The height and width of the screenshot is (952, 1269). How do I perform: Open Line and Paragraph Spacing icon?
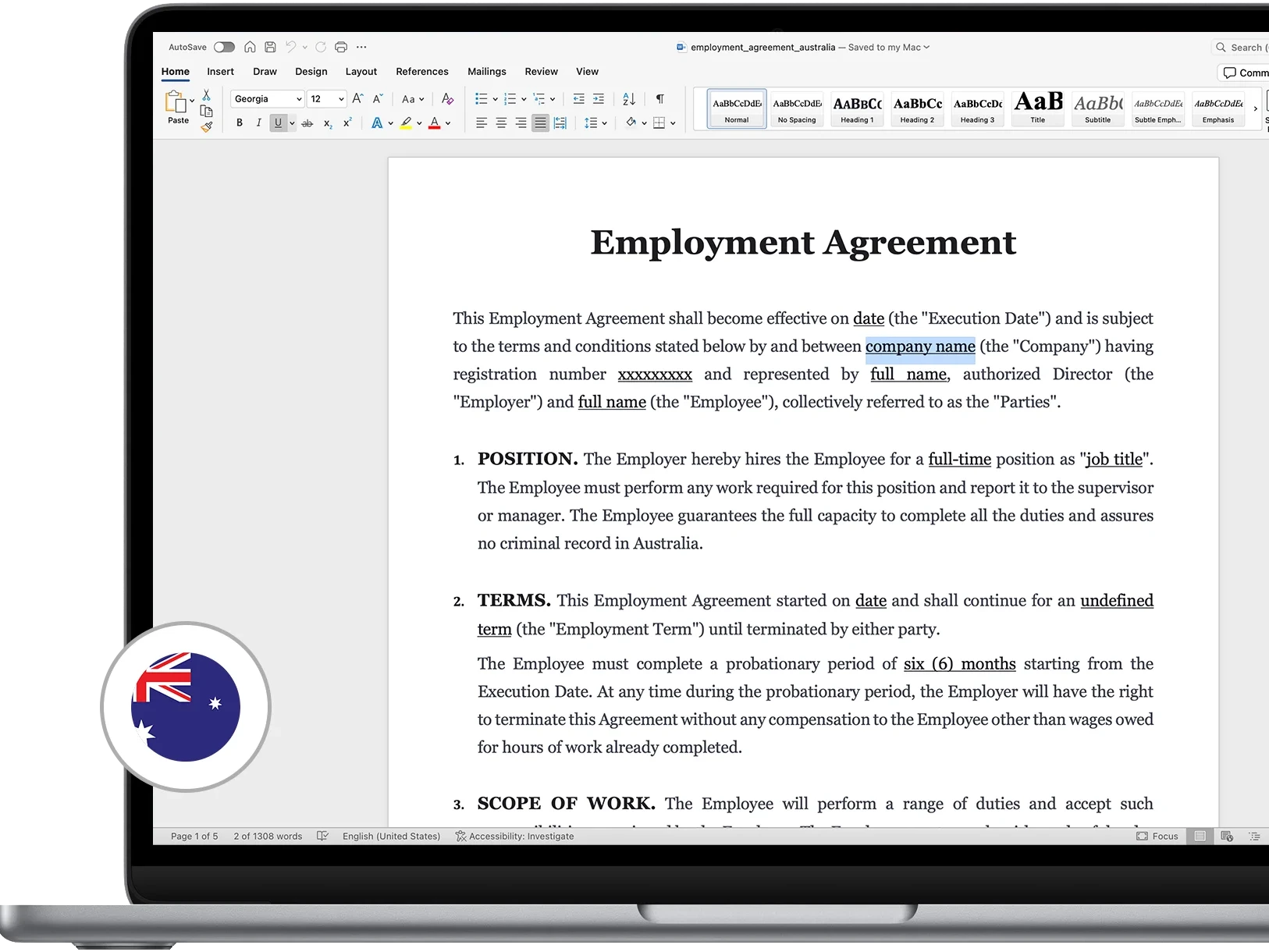pos(591,123)
